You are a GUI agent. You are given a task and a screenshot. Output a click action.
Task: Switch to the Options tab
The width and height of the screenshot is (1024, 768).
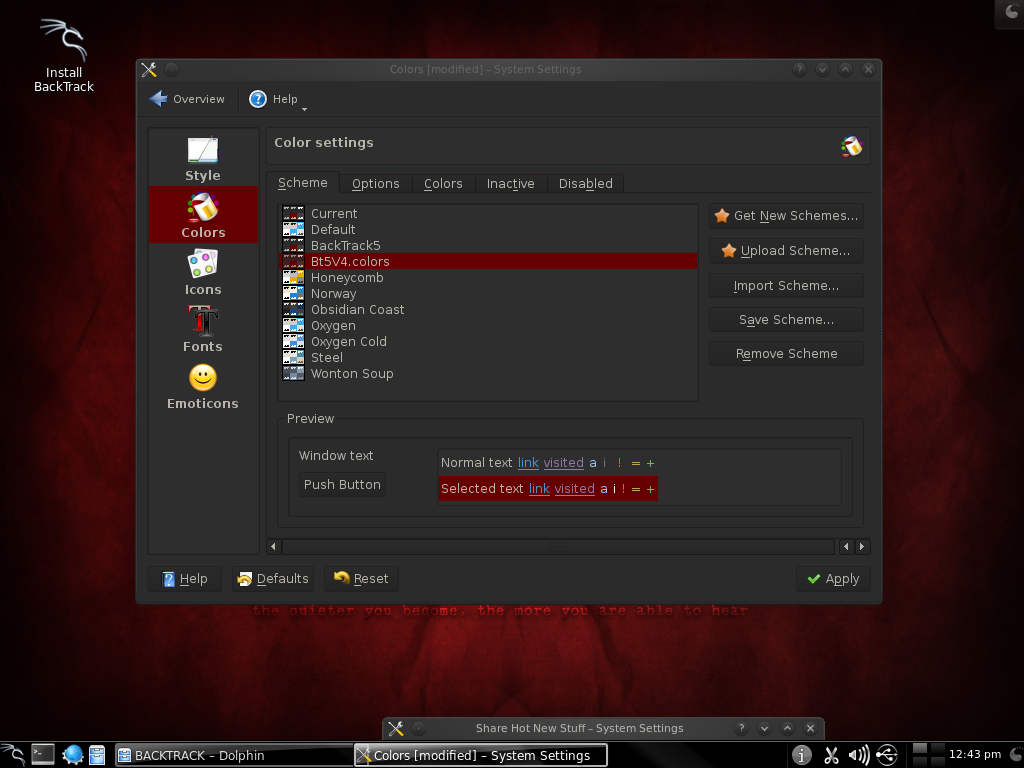point(376,184)
